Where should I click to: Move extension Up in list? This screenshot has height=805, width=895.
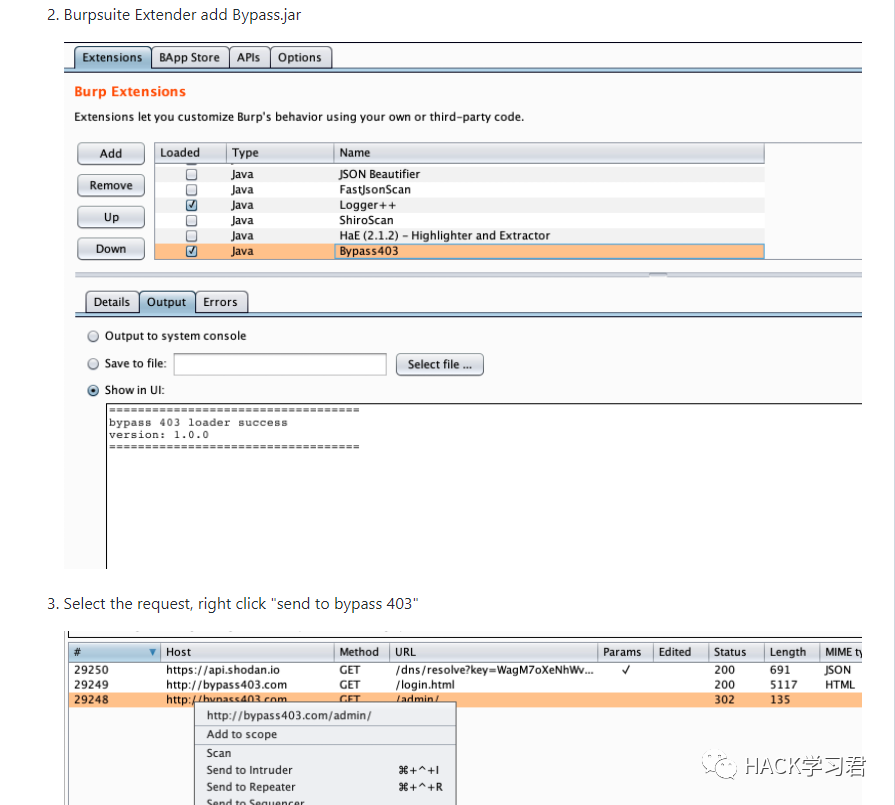click(x=111, y=218)
